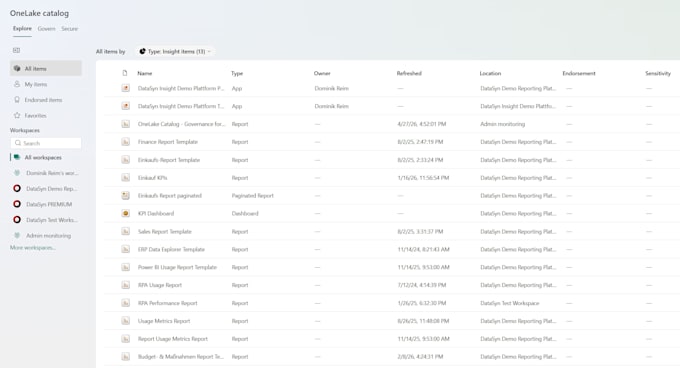Open Sales Report Template
Viewport: 680px width, 368px height.
[164, 231]
